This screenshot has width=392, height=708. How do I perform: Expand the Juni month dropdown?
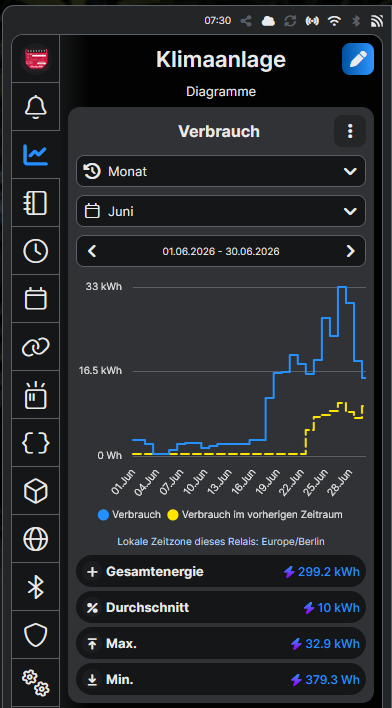[x=221, y=211]
